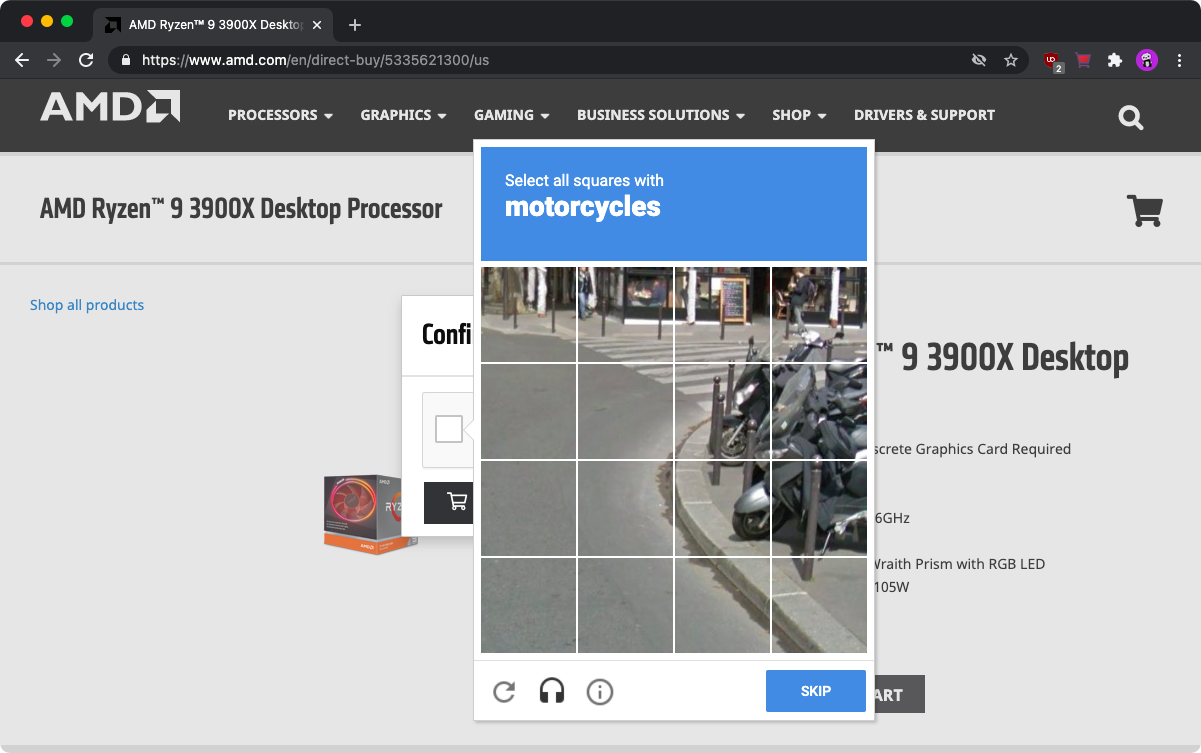Click the uBlock Origin extension icon
The height and width of the screenshot is (753, 1201).
[x=1052, y=61]
